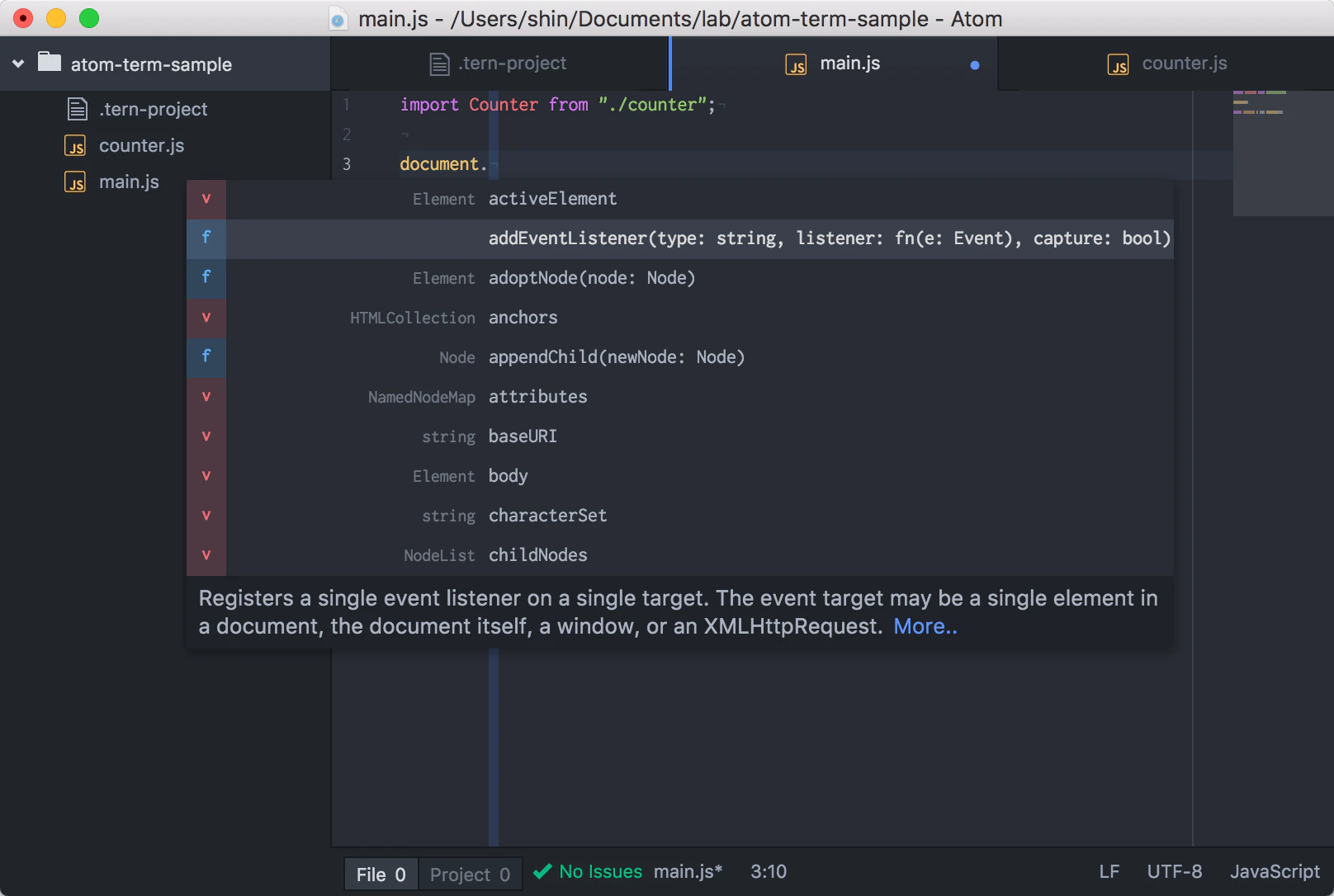Switch to the counter.js tab

point(1166,64)
